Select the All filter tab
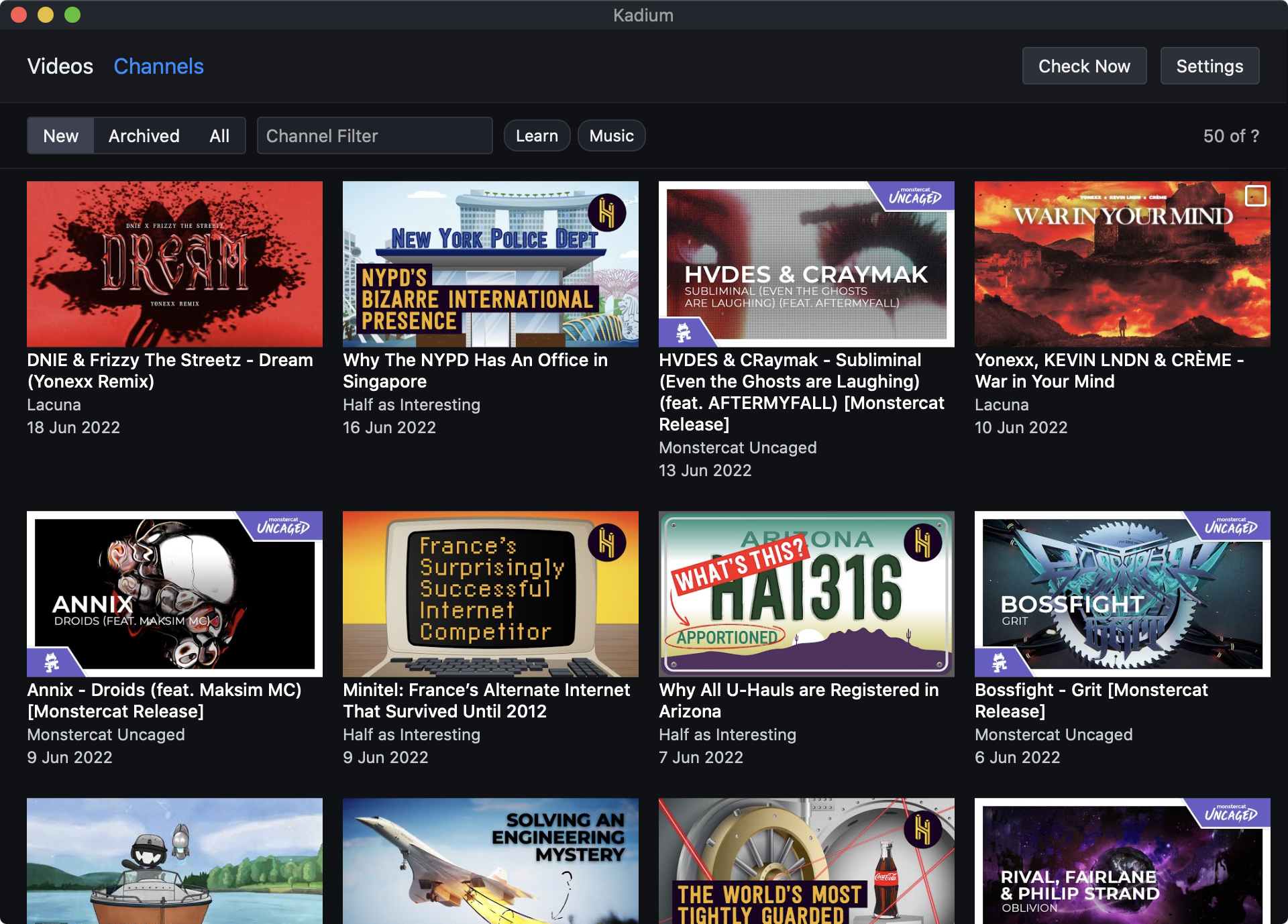1288x924 pixels. [219, 135]
